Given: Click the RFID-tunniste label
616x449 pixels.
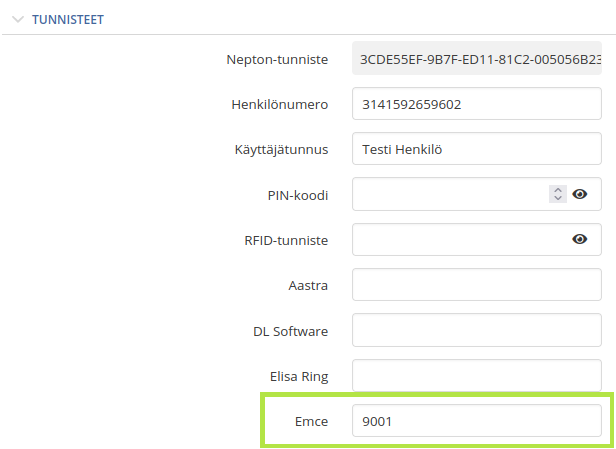Looking at the screenshot, I should point(286,240).
